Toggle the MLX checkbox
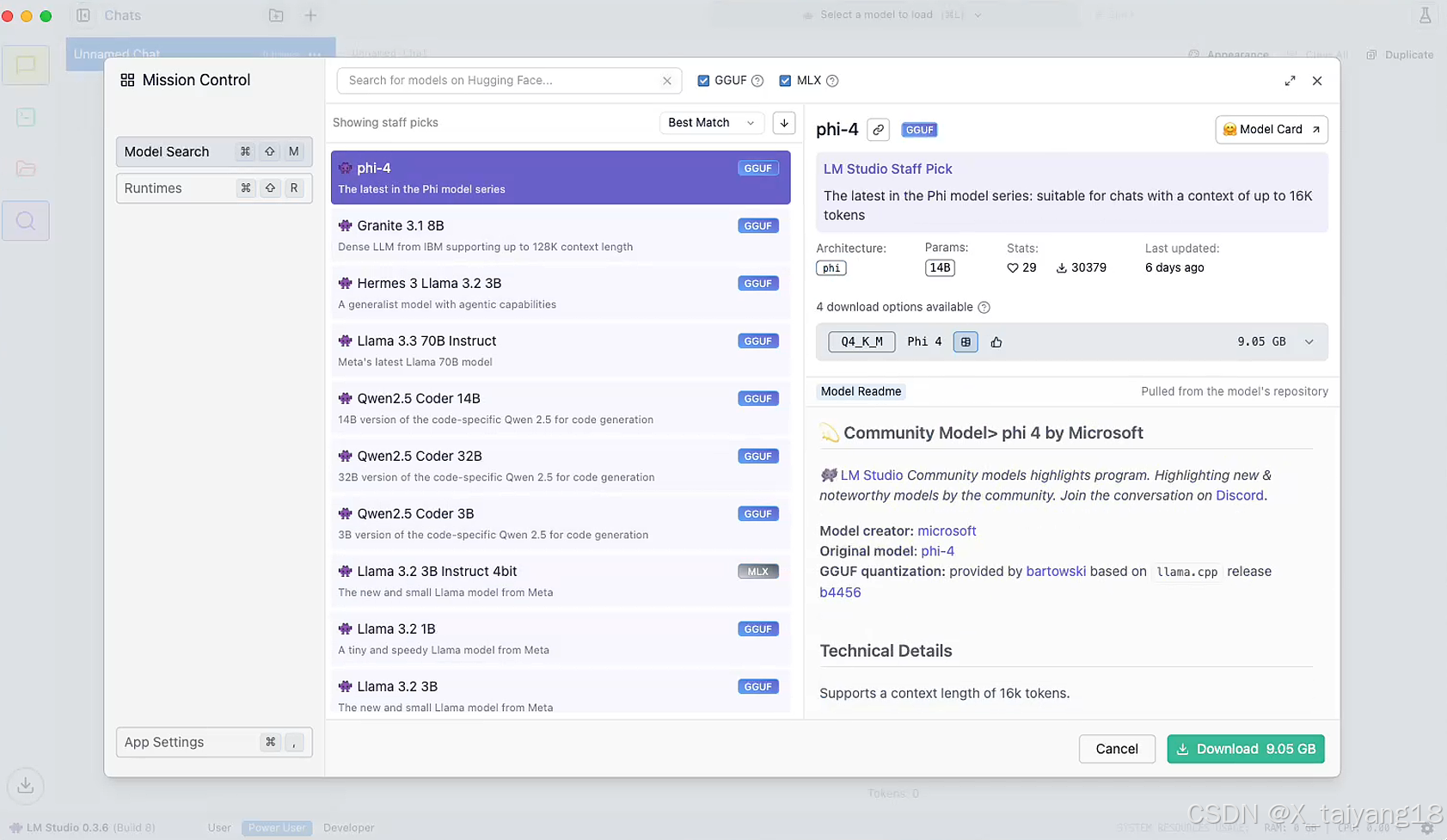This screenshot has width=1447, height=840. (785, 81)
